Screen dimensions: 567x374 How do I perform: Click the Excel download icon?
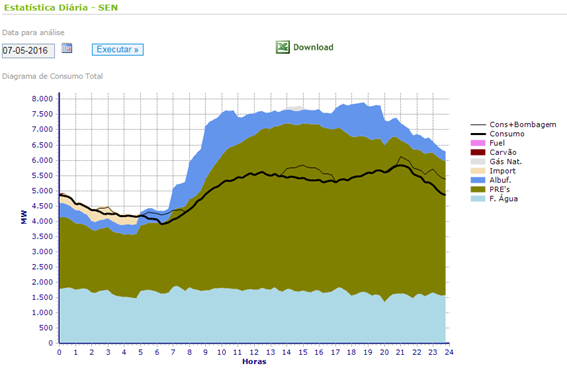283,47
